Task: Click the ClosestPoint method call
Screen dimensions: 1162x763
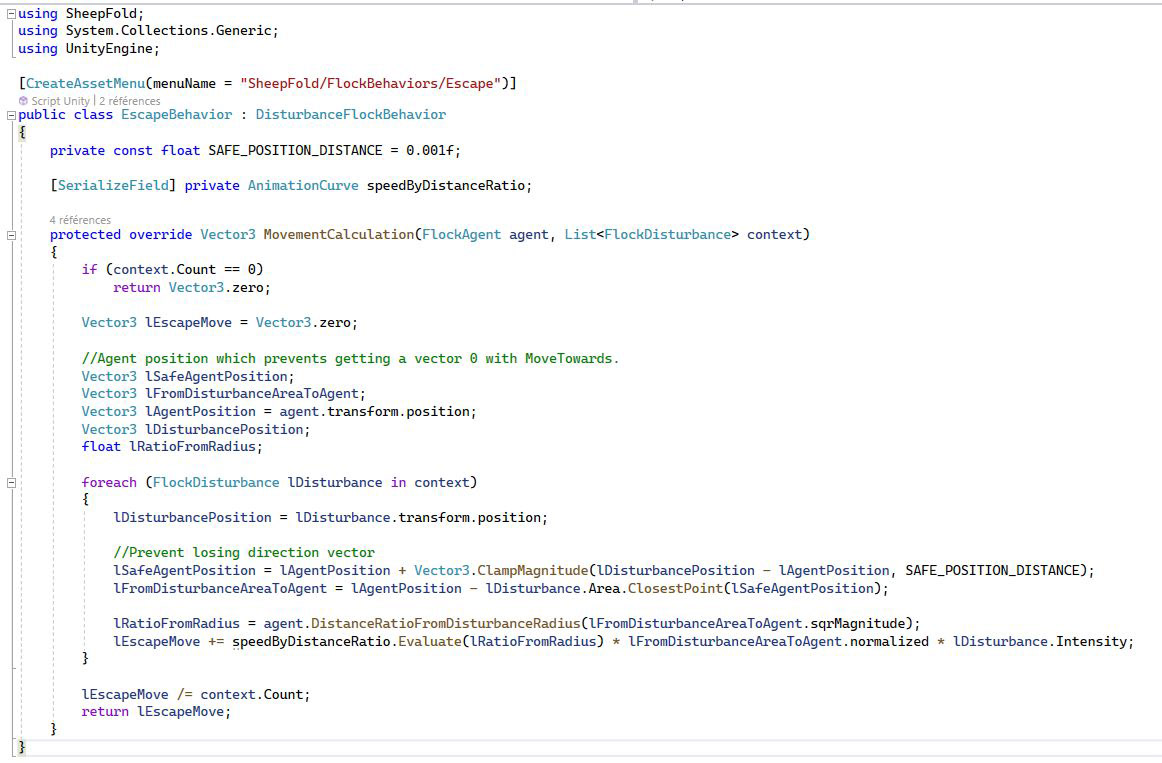Action: 675,588
